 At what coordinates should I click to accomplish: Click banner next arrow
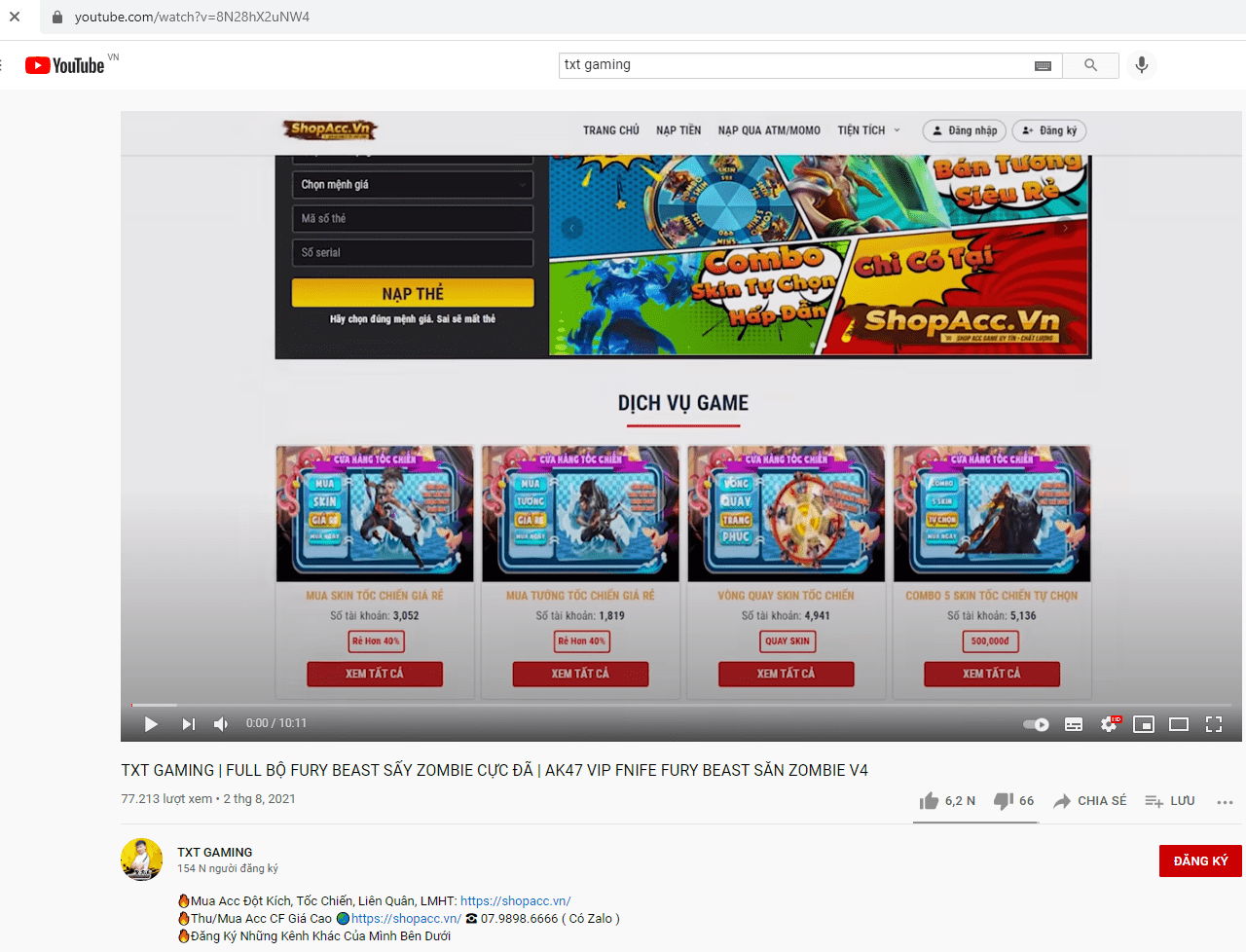tap(1065, 228)
